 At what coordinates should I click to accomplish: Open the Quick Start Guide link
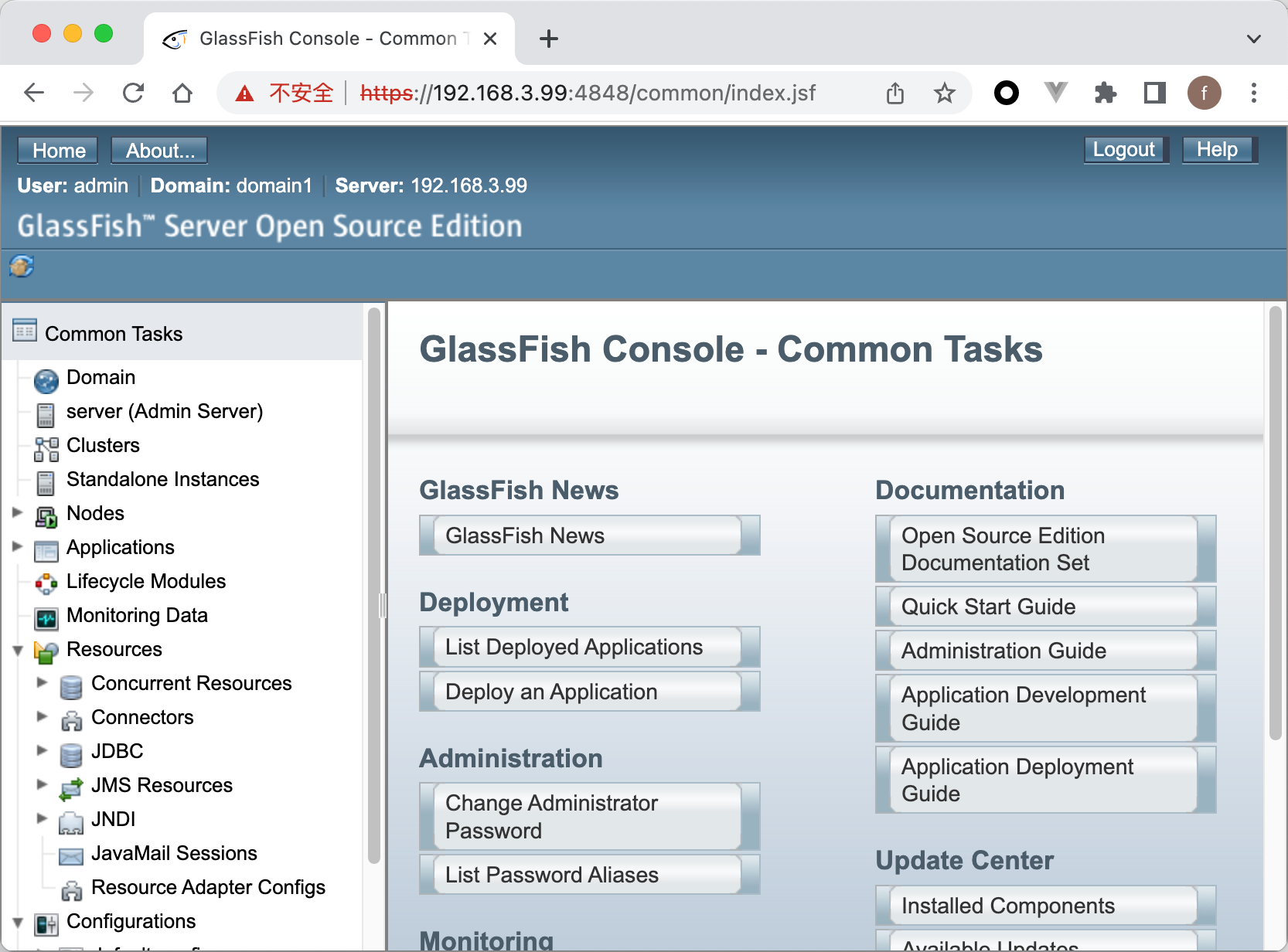pos(988,607)
